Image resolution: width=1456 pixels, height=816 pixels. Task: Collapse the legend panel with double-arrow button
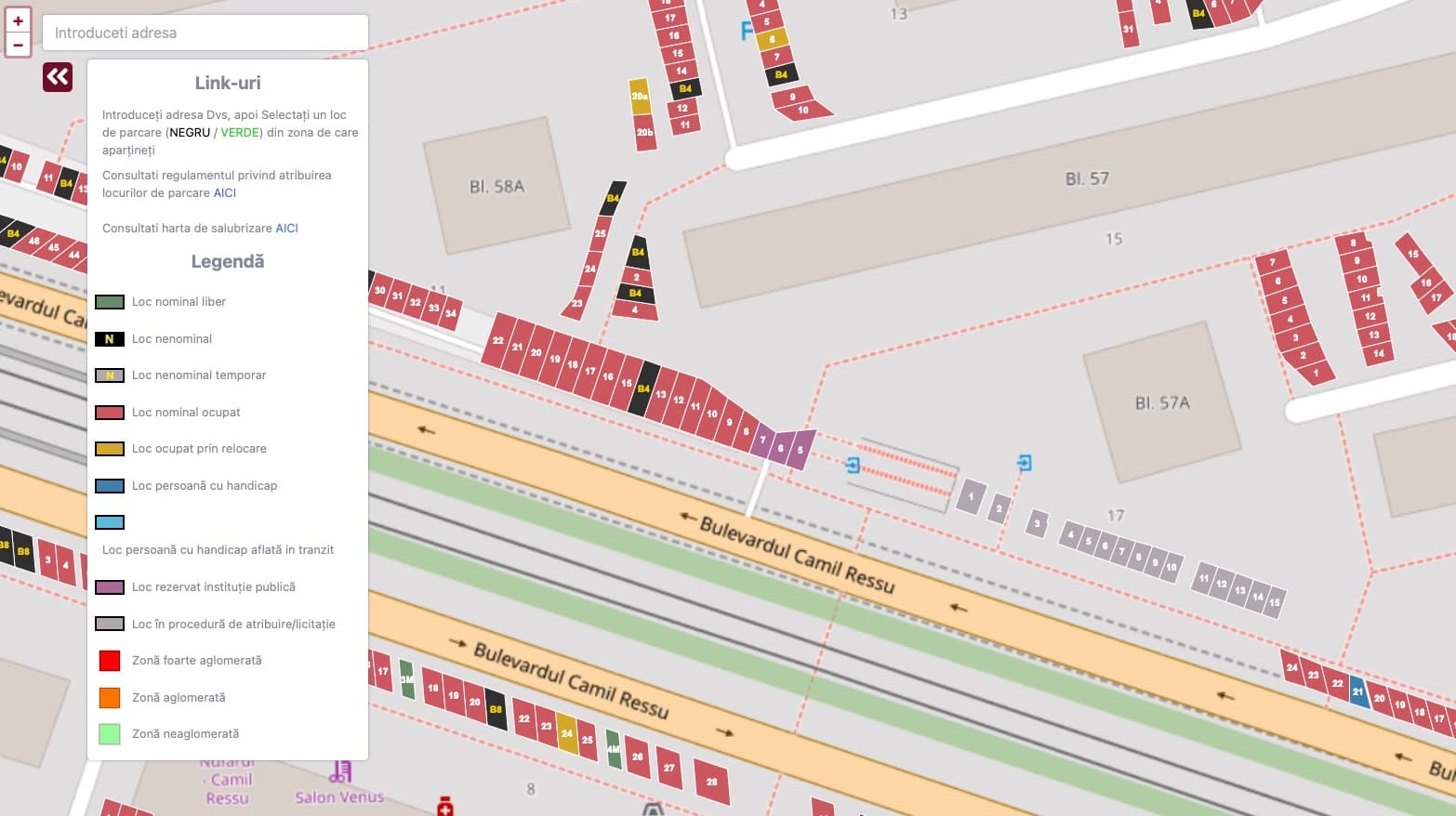[x=58, y=77]
